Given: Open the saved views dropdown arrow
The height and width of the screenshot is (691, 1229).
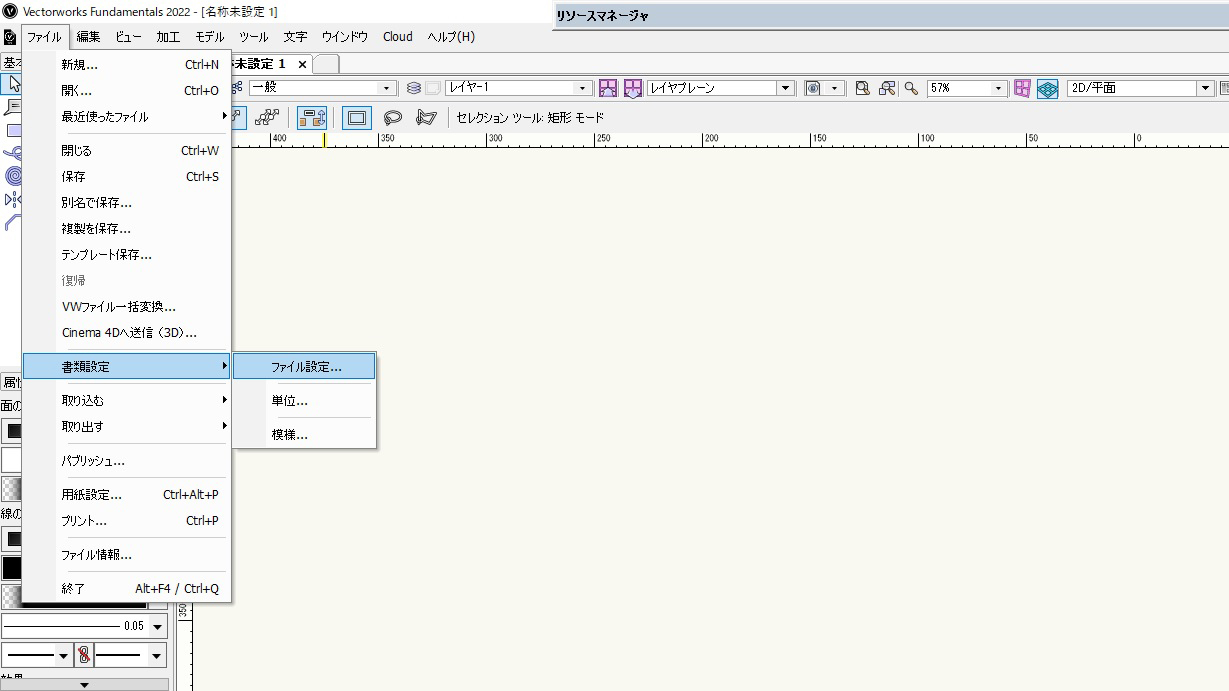Looking at the screenshot, I should [835, 88].
